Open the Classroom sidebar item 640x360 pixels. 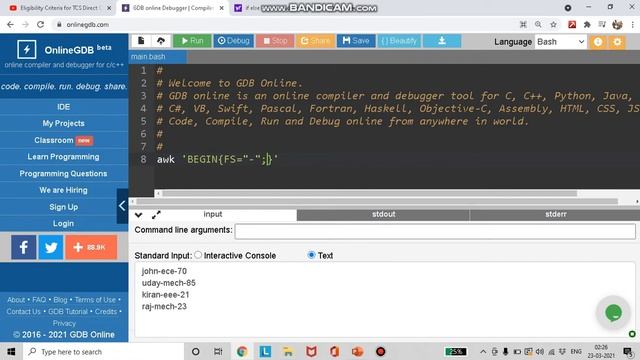(64, 140)
